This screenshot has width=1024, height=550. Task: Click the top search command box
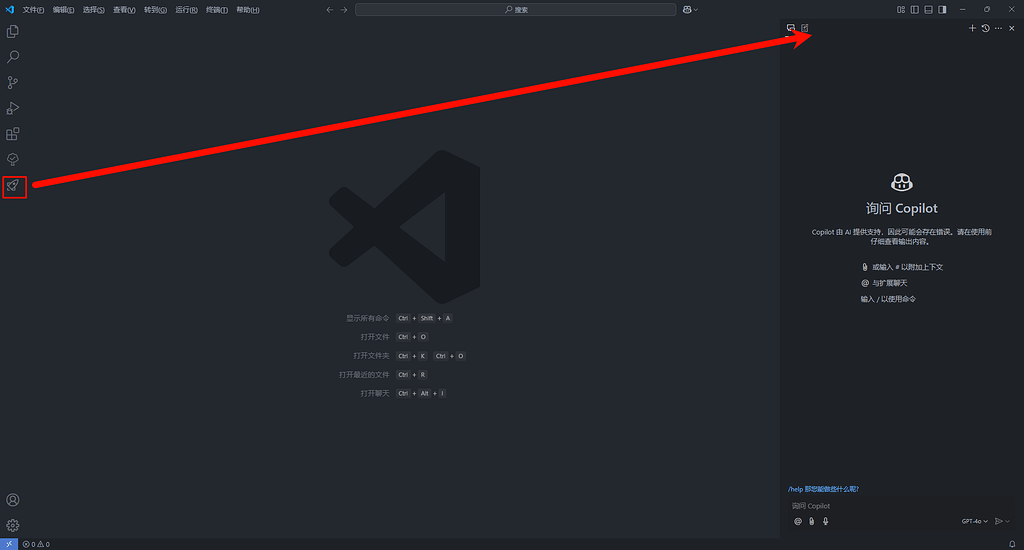pos(515,10)
